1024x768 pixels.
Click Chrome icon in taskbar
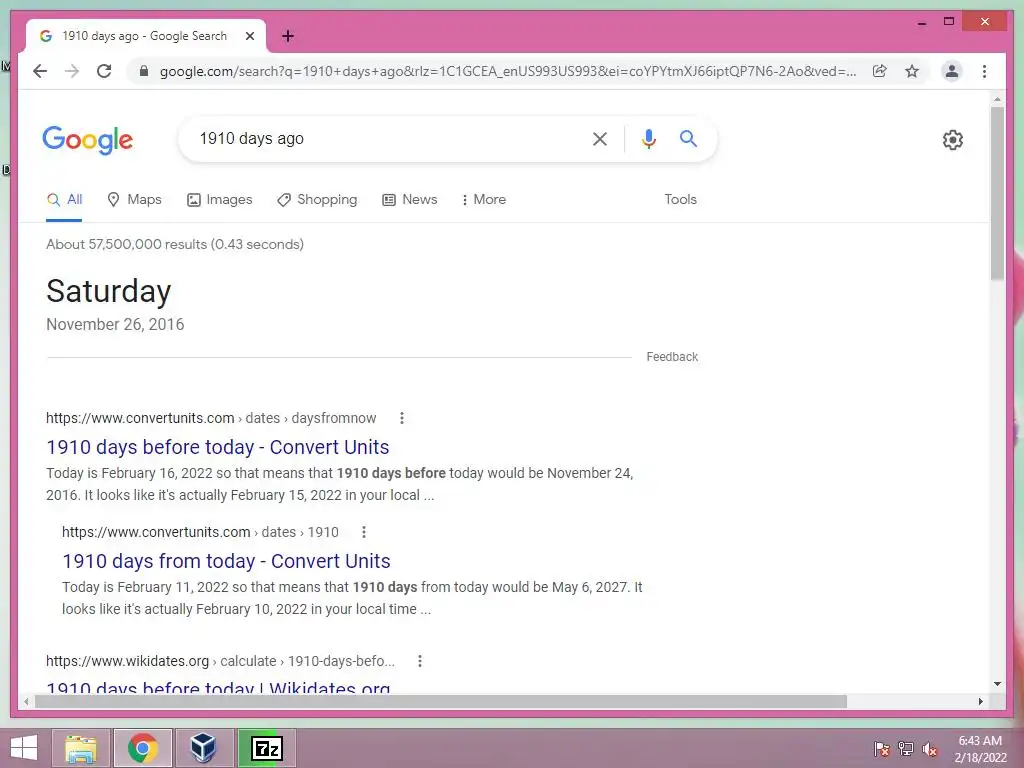point(143,748)
